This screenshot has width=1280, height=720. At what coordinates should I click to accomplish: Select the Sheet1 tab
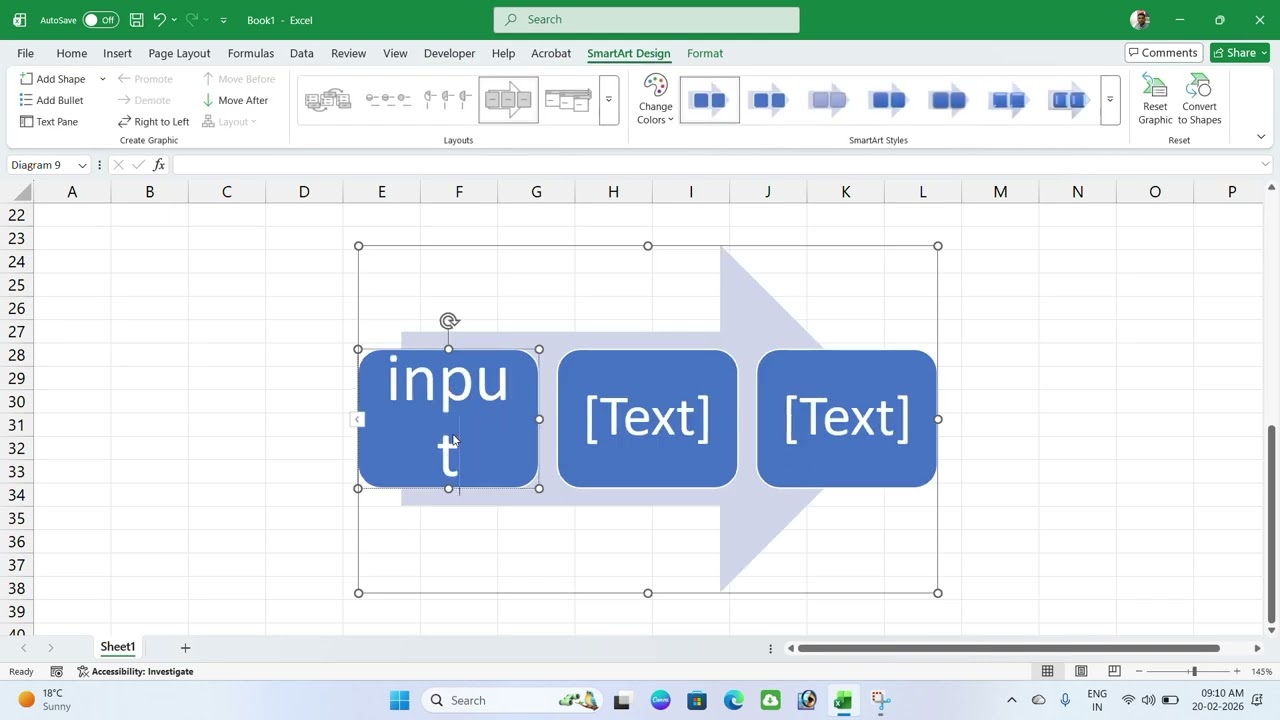click(x=117, y=647)
